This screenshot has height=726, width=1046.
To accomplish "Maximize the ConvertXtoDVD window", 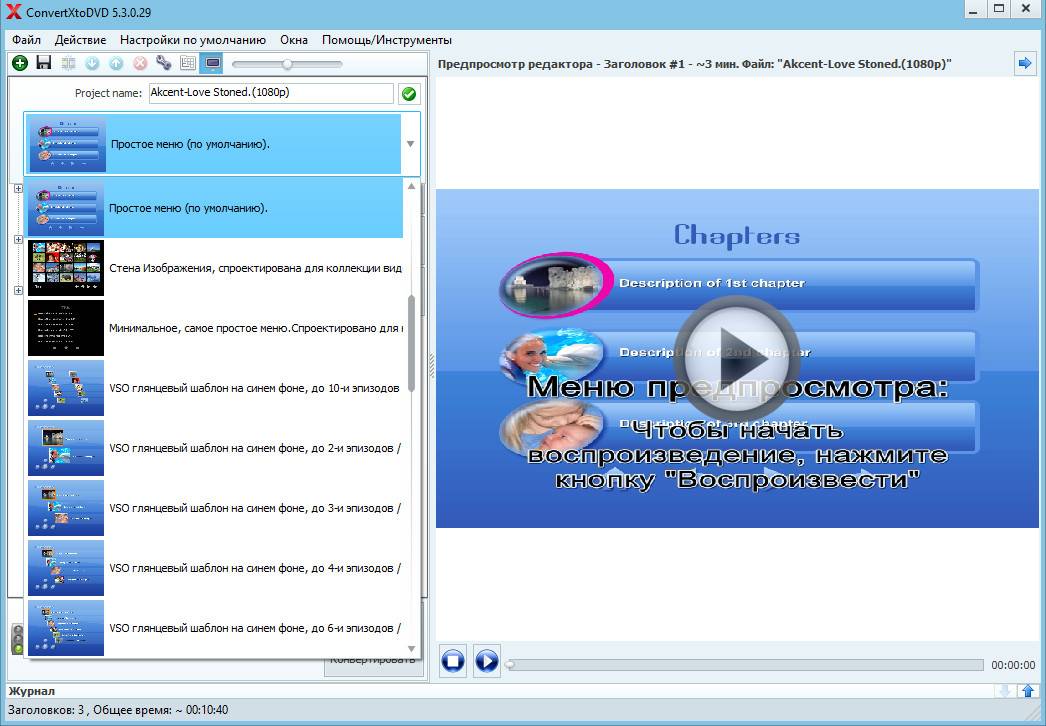I will point(999,9).
